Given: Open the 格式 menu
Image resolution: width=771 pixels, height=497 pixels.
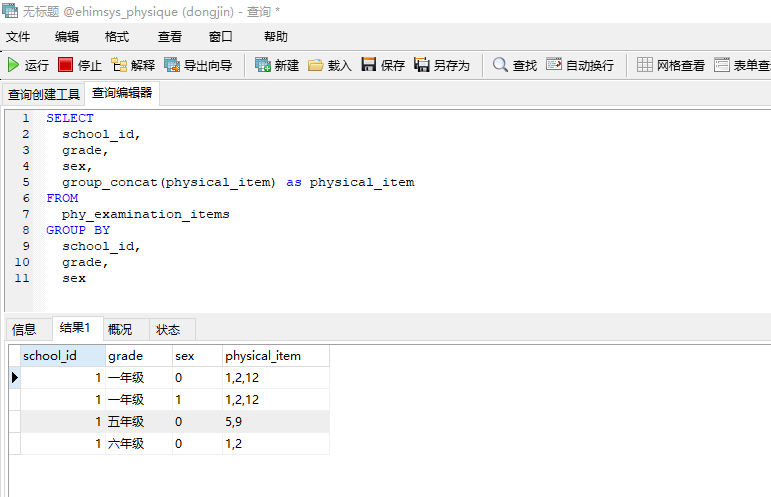Looking at the screenshot, I should pyautogui.click(x=117, y=37).
